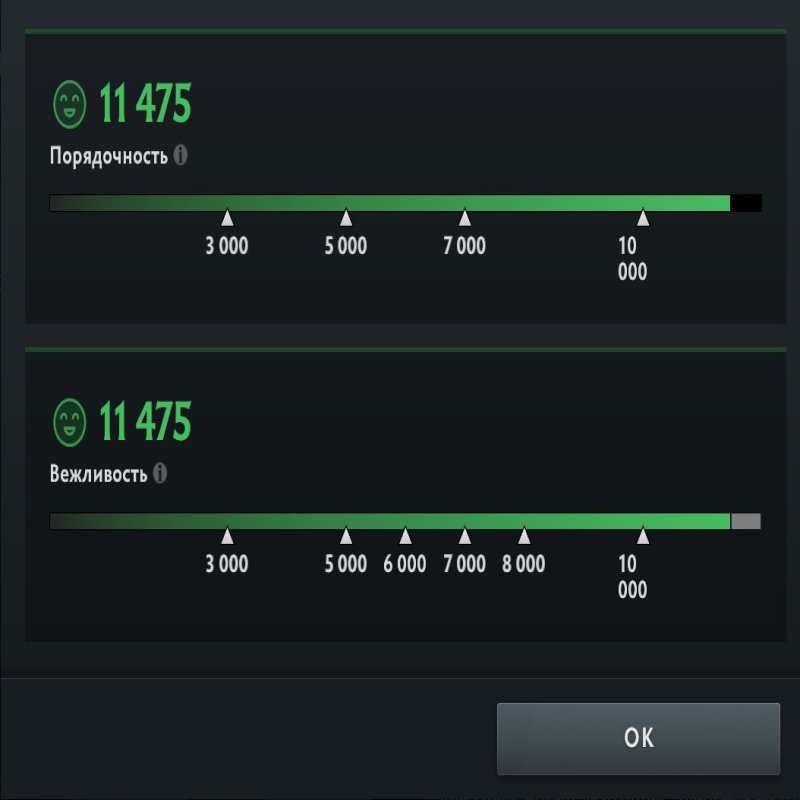Click the Порядочность progress bar
800x800 pixels.
(x=400, y=200)
